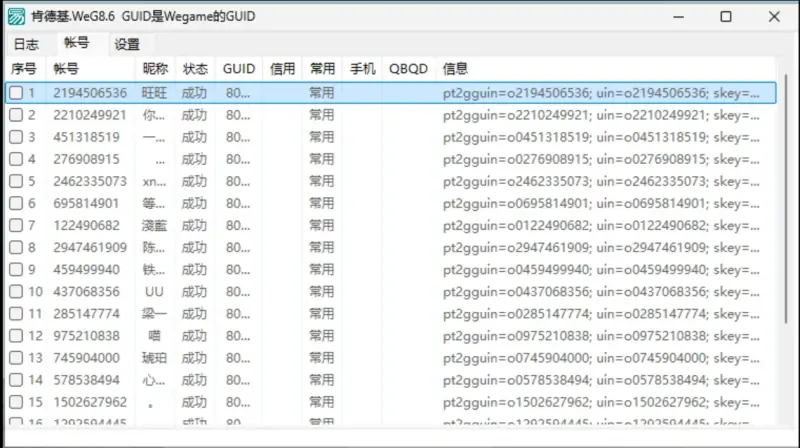Click the 状态 column header

[195, 69]
